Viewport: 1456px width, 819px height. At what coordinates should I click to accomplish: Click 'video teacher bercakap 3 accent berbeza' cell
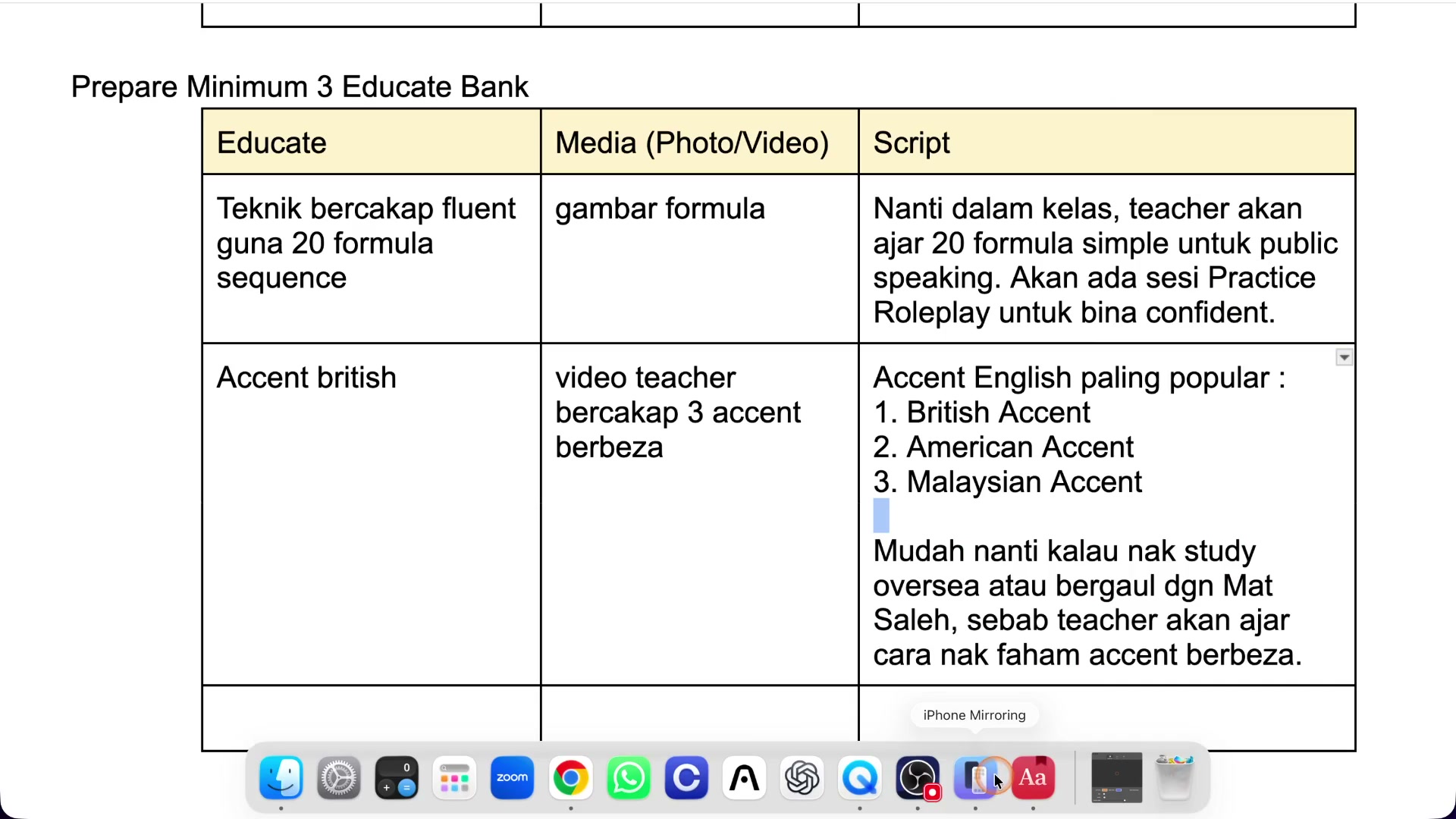point(700,515)
